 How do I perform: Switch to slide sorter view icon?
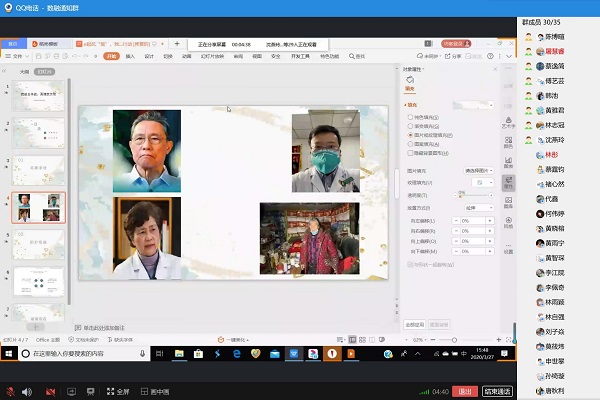362,340
